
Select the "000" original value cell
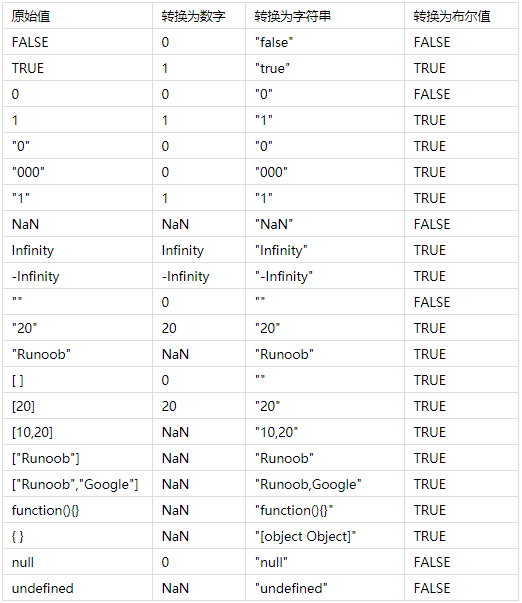[x=77, y=172]
